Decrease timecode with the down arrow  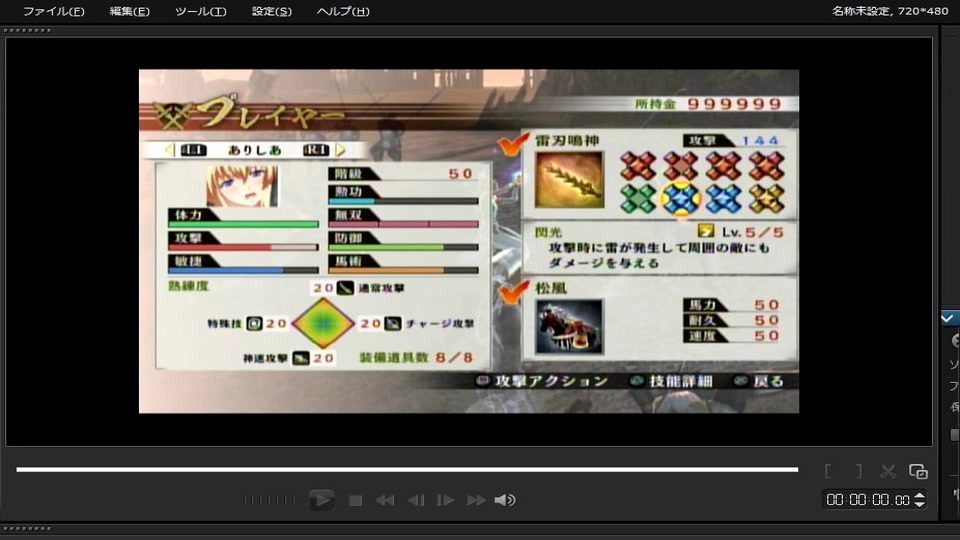919,504
